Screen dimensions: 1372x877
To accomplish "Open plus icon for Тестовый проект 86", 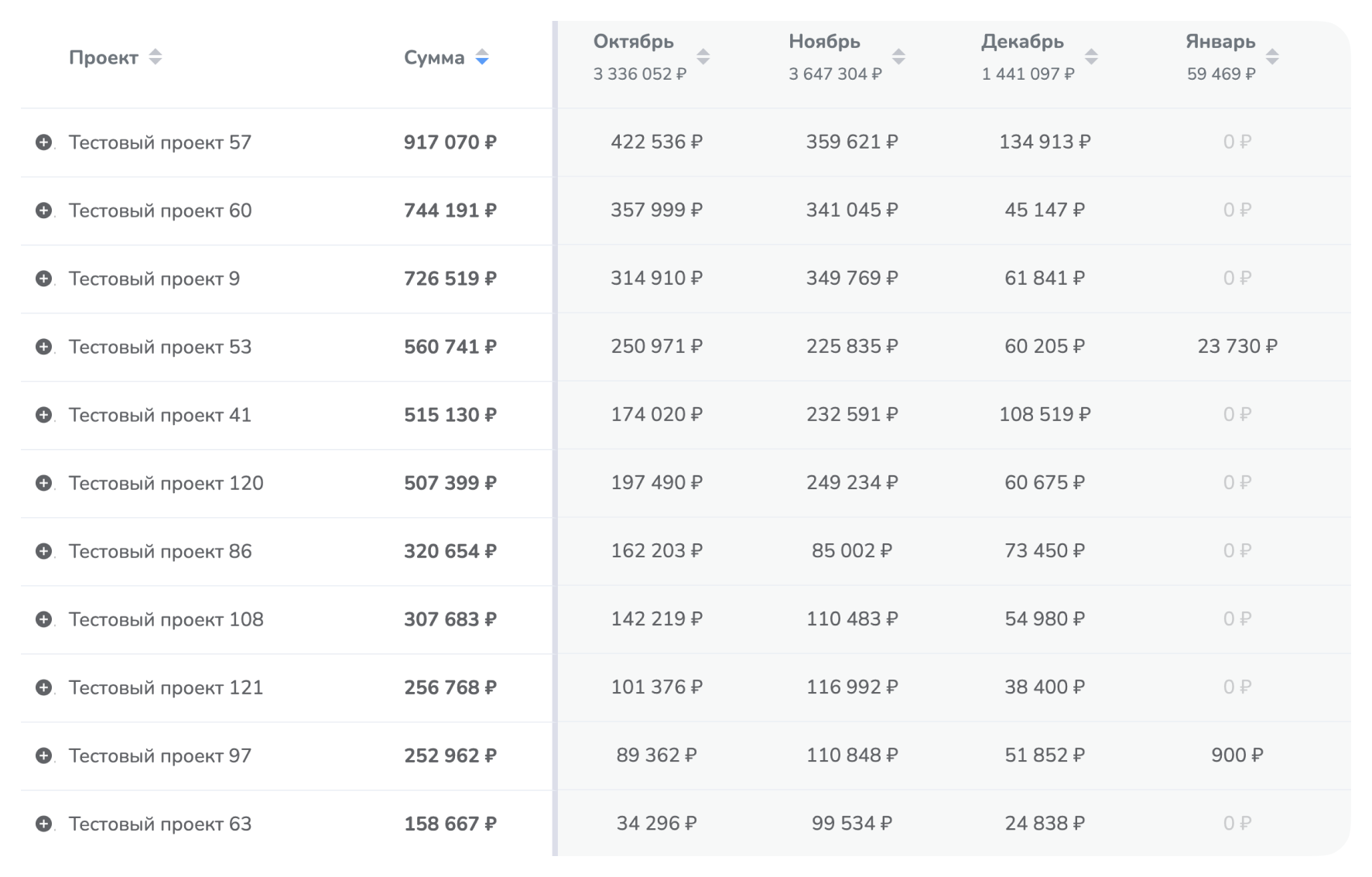I will coord(44,551).
